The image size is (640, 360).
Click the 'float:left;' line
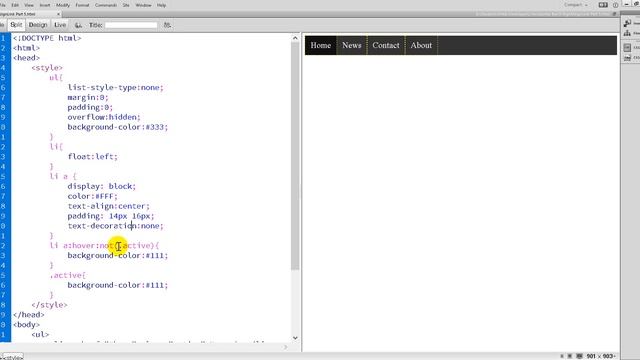coord(93,157)
